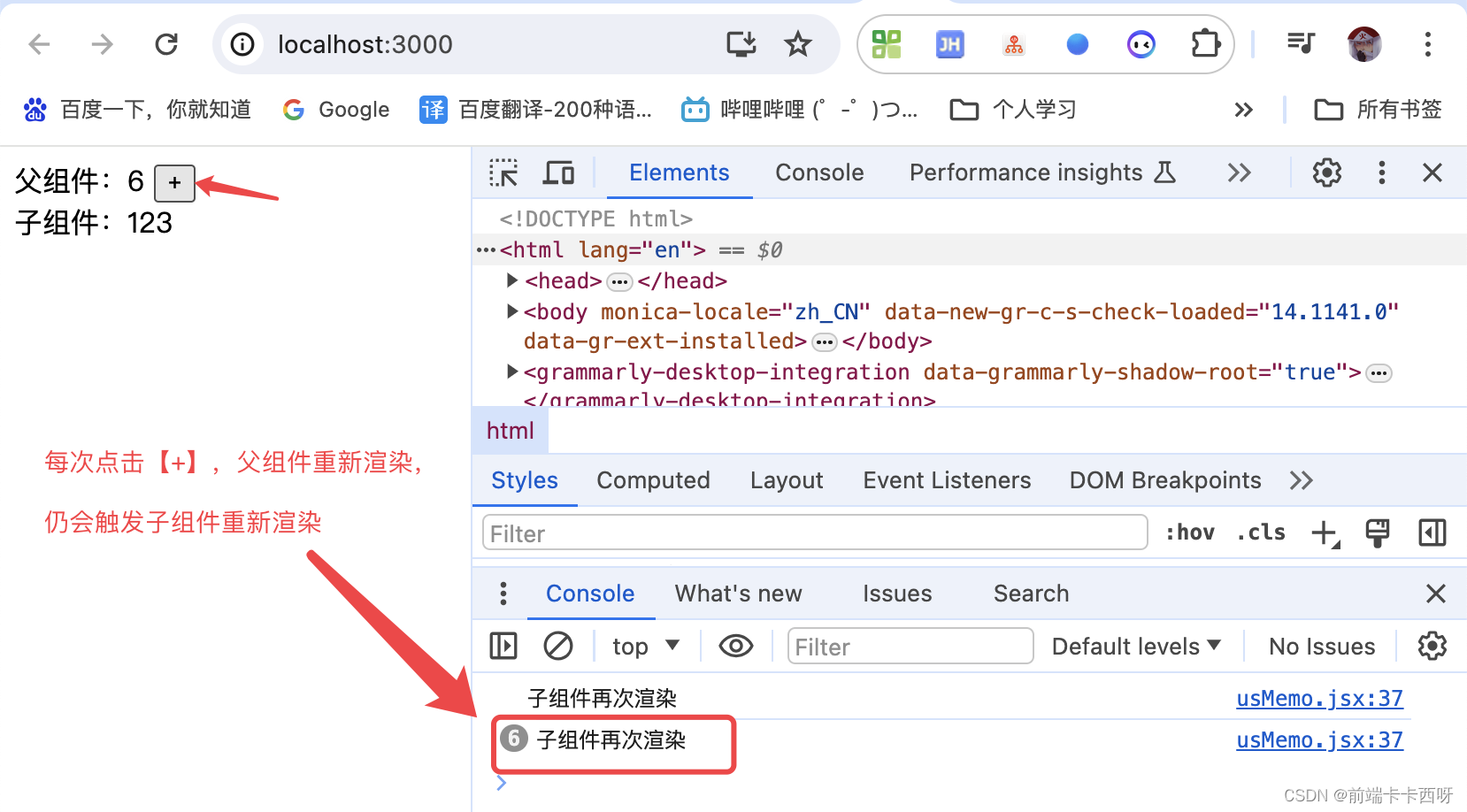This screenshot has height=812, width=1467.
Task: Open the blue circle extension
Action: coord(1078,44)
